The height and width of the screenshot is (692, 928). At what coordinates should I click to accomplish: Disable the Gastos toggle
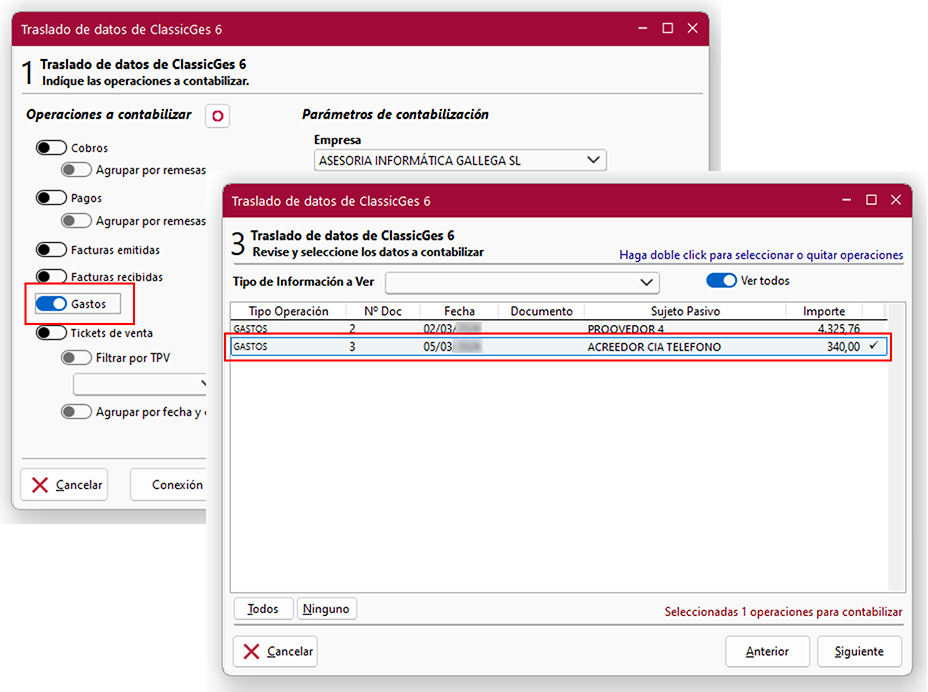pos(51,303)
